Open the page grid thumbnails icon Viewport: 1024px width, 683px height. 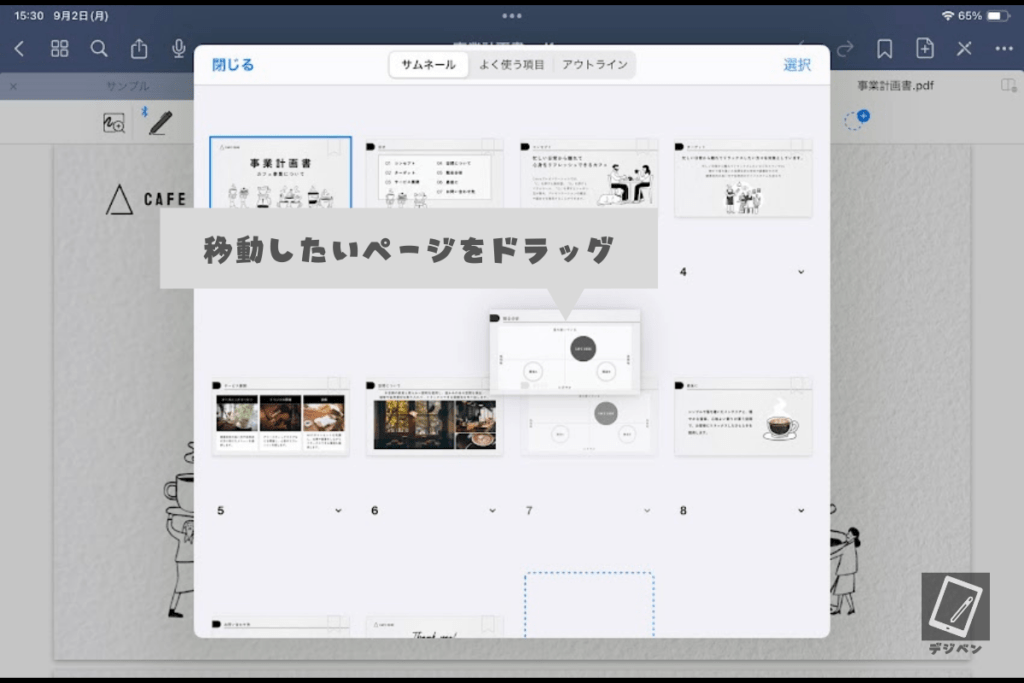tap(59, 48)
